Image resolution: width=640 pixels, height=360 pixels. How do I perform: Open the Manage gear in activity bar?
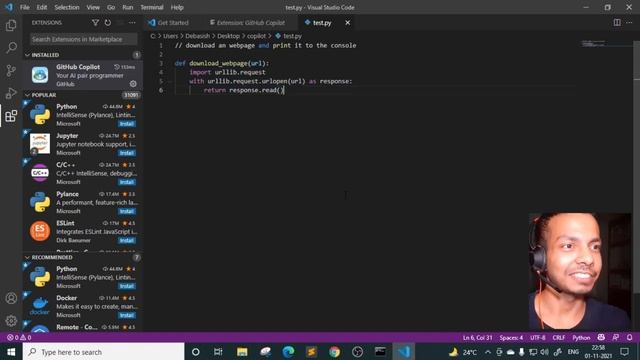coord(11,321)
